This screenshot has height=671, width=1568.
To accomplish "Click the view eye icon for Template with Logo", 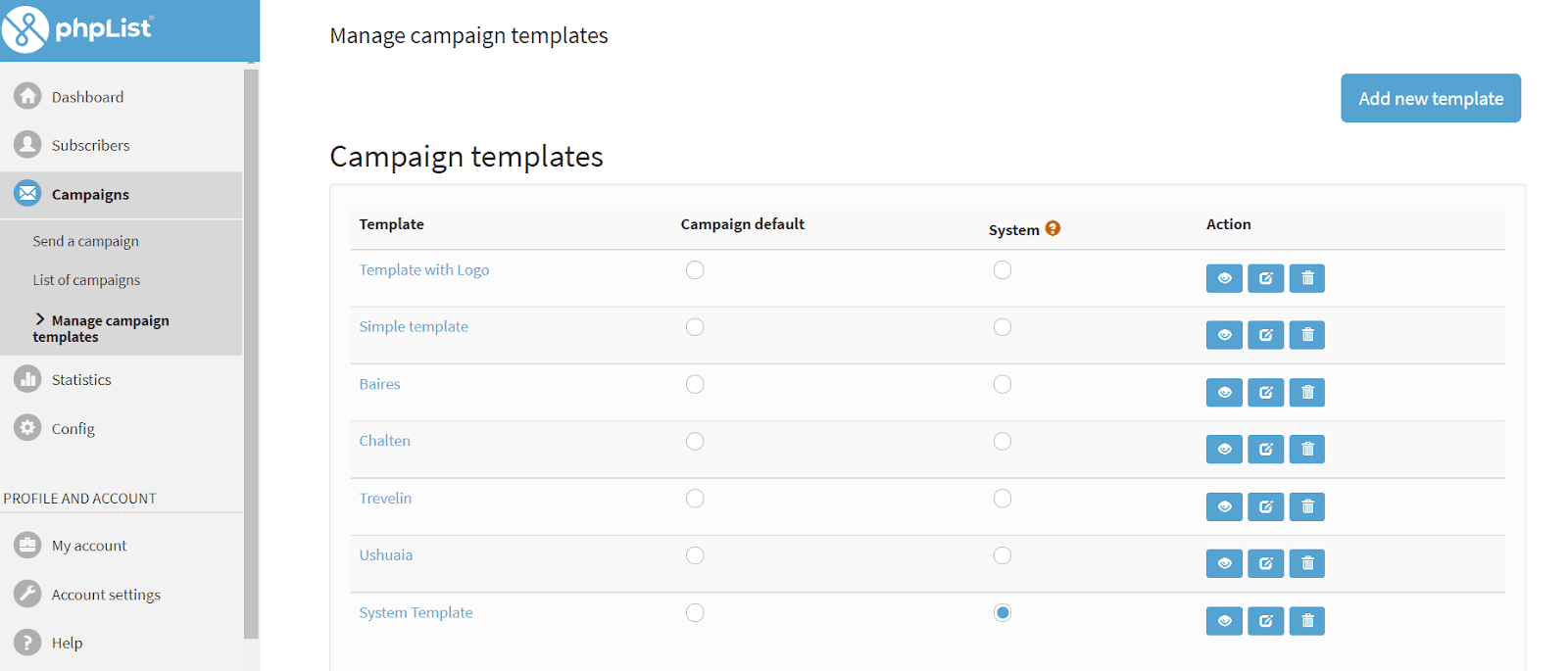I will click(x=1224, y=279).
